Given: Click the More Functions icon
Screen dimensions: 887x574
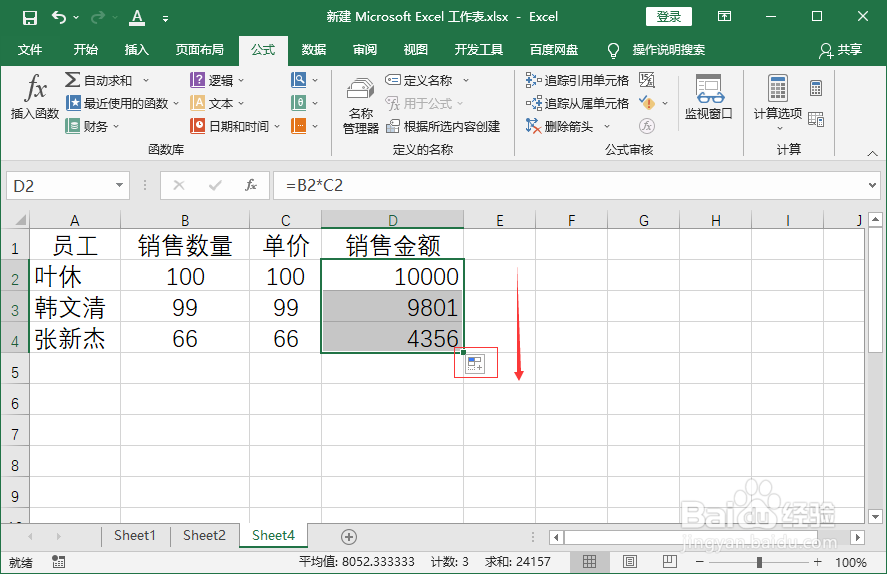Looking at the screenshot, I should pyautogui.click(x=298, y=126).
